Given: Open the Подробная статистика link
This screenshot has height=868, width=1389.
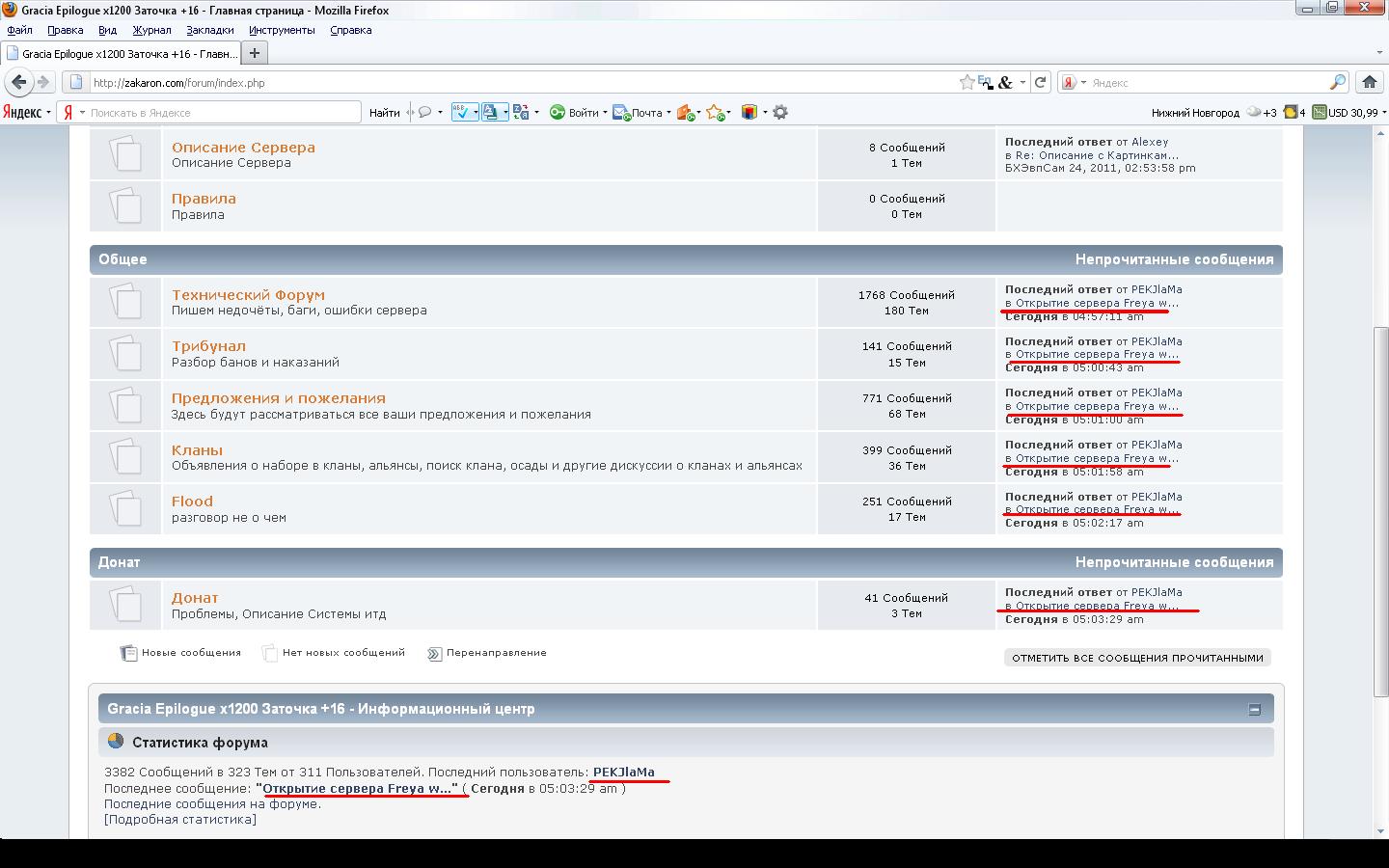Looking at the screenshot, I should [x=180, y=820].
